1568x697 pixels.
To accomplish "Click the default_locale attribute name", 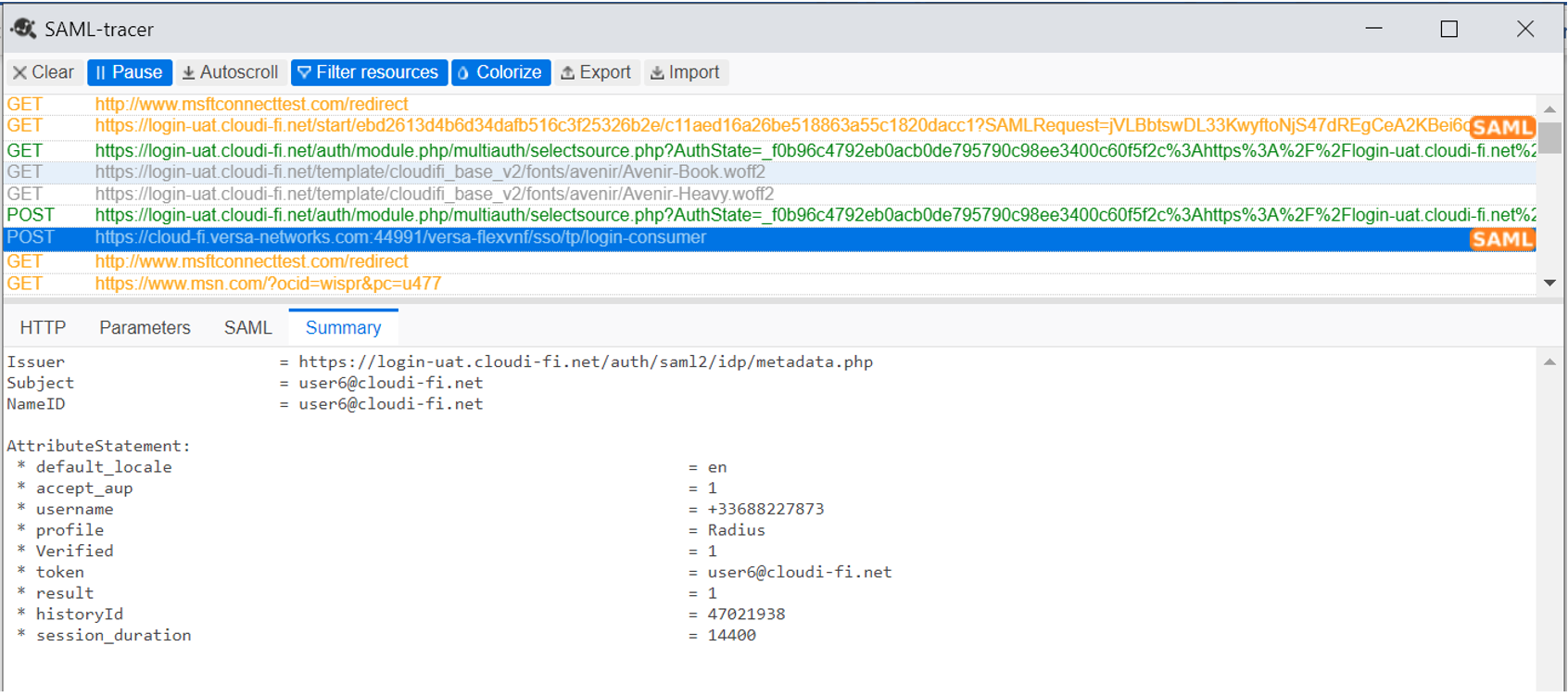I will tap(104, 467).
